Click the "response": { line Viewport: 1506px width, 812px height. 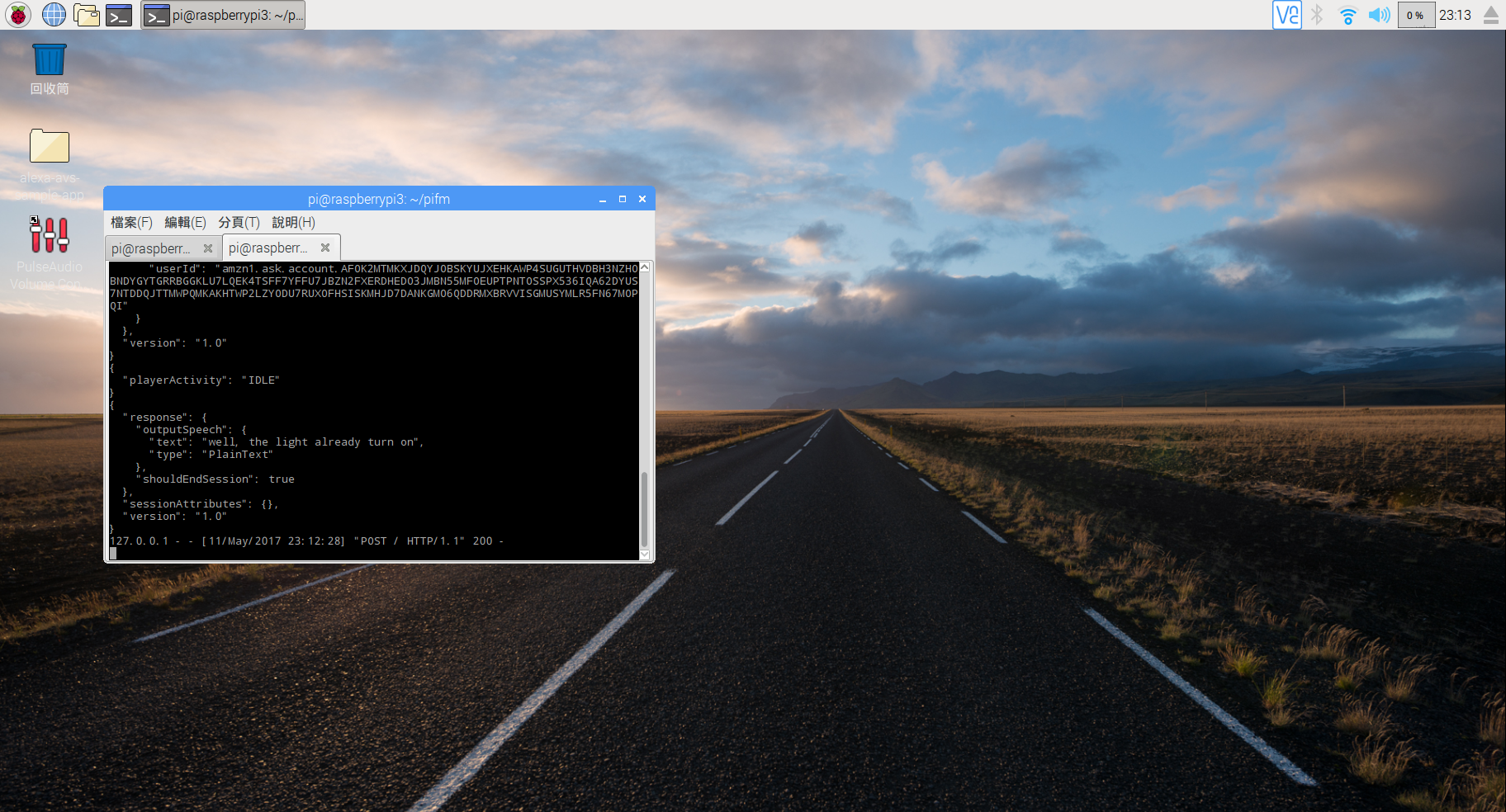coord(165,418)
